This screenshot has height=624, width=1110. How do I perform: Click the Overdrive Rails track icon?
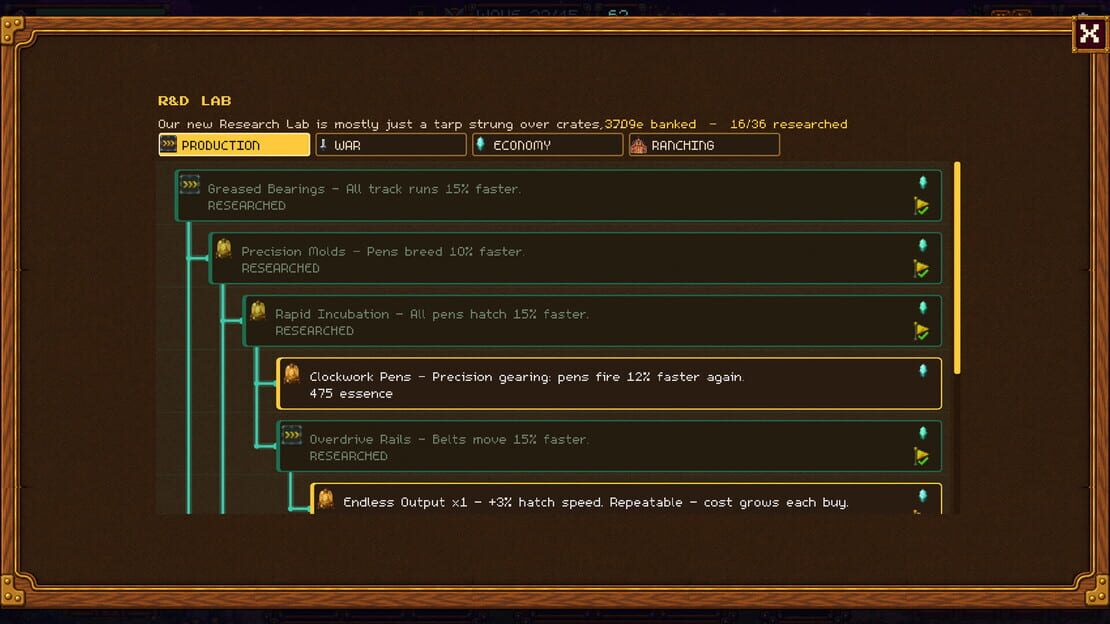coord(292,435)
